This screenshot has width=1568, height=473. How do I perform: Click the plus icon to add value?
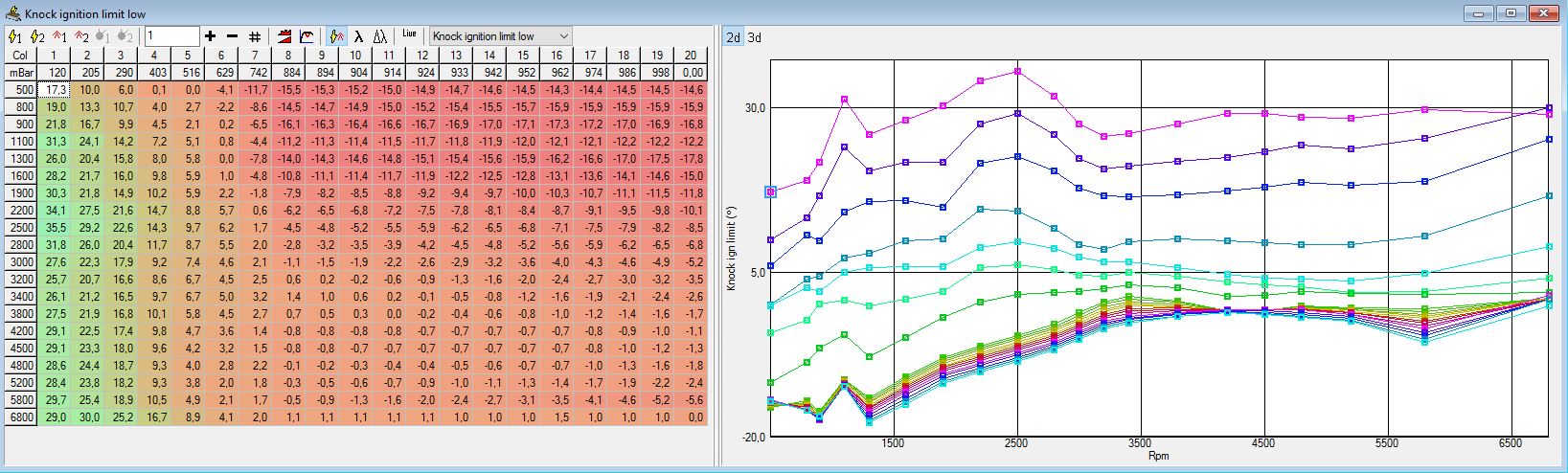point(211,36)
